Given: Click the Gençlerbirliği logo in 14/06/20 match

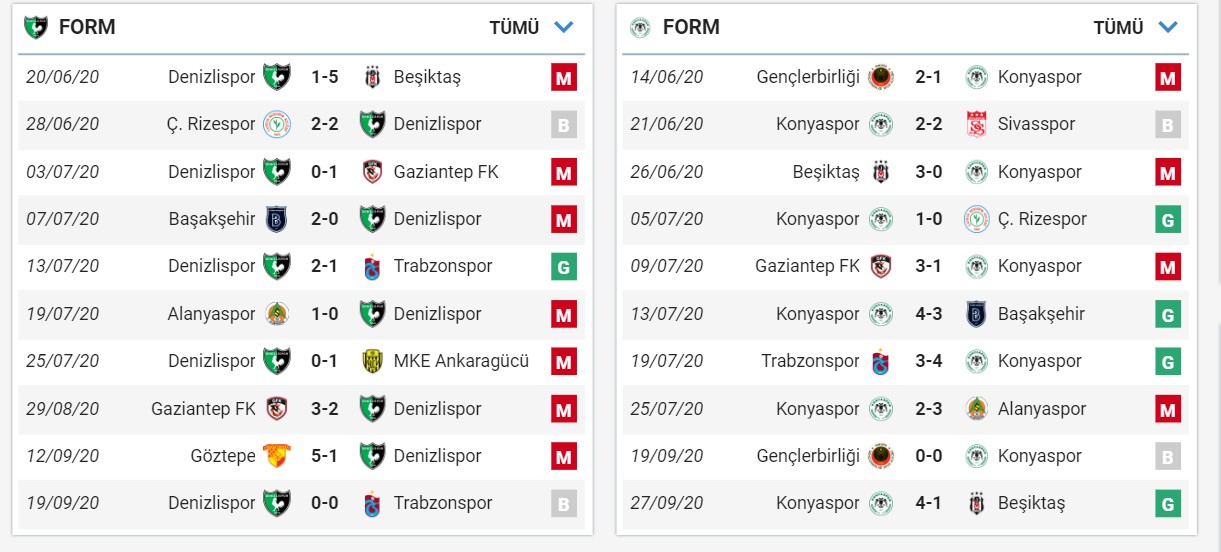Looking at the screenshot, I should [880, 77].
